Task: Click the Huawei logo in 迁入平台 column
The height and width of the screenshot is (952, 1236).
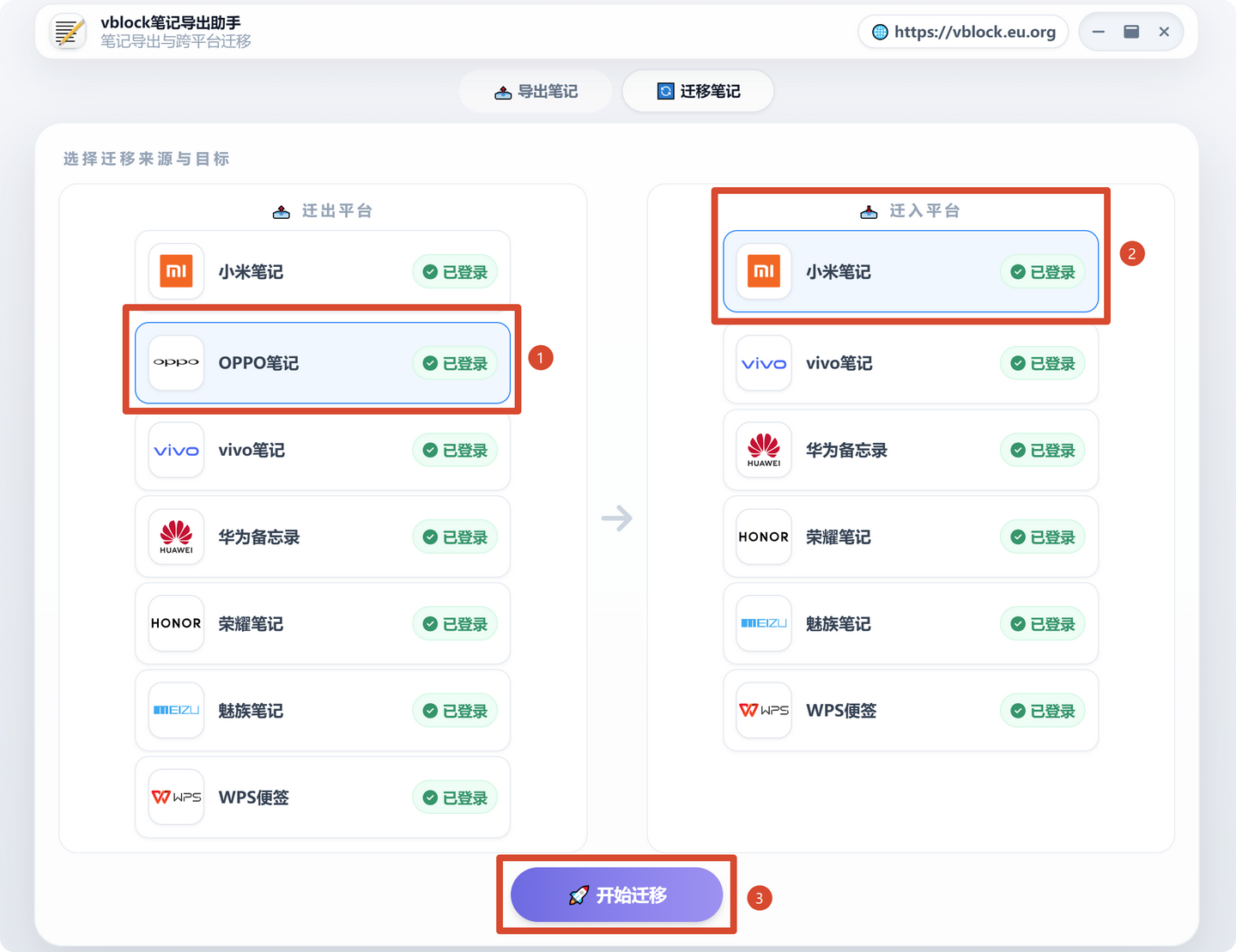Action: pos(764,450)
